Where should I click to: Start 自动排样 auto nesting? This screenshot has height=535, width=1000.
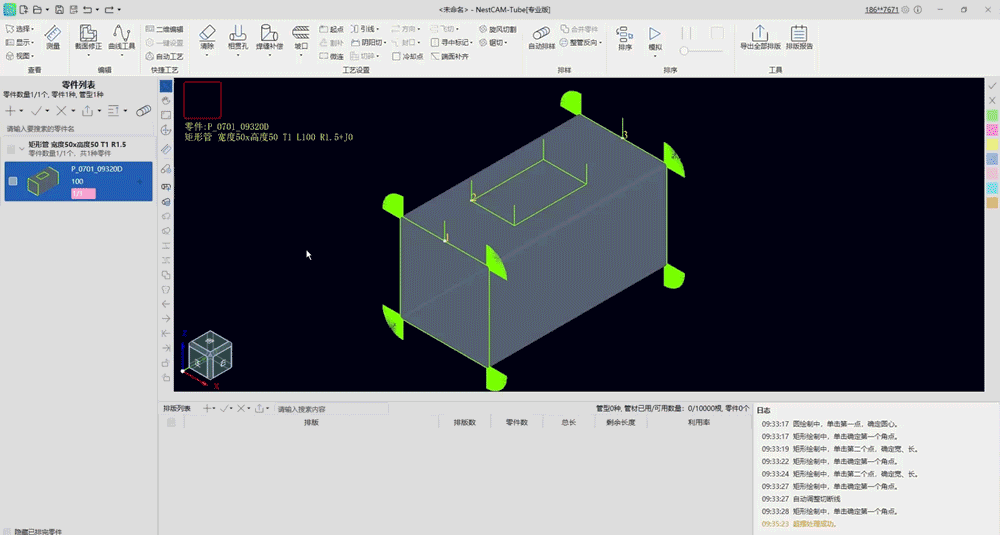click(541, 38)
